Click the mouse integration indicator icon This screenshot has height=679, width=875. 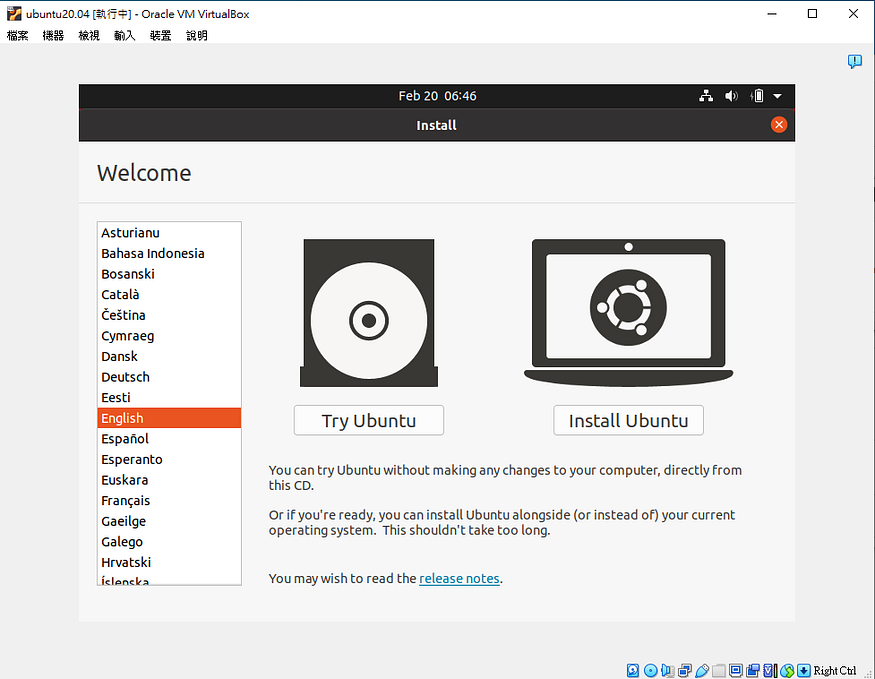[x=787, y=670]
